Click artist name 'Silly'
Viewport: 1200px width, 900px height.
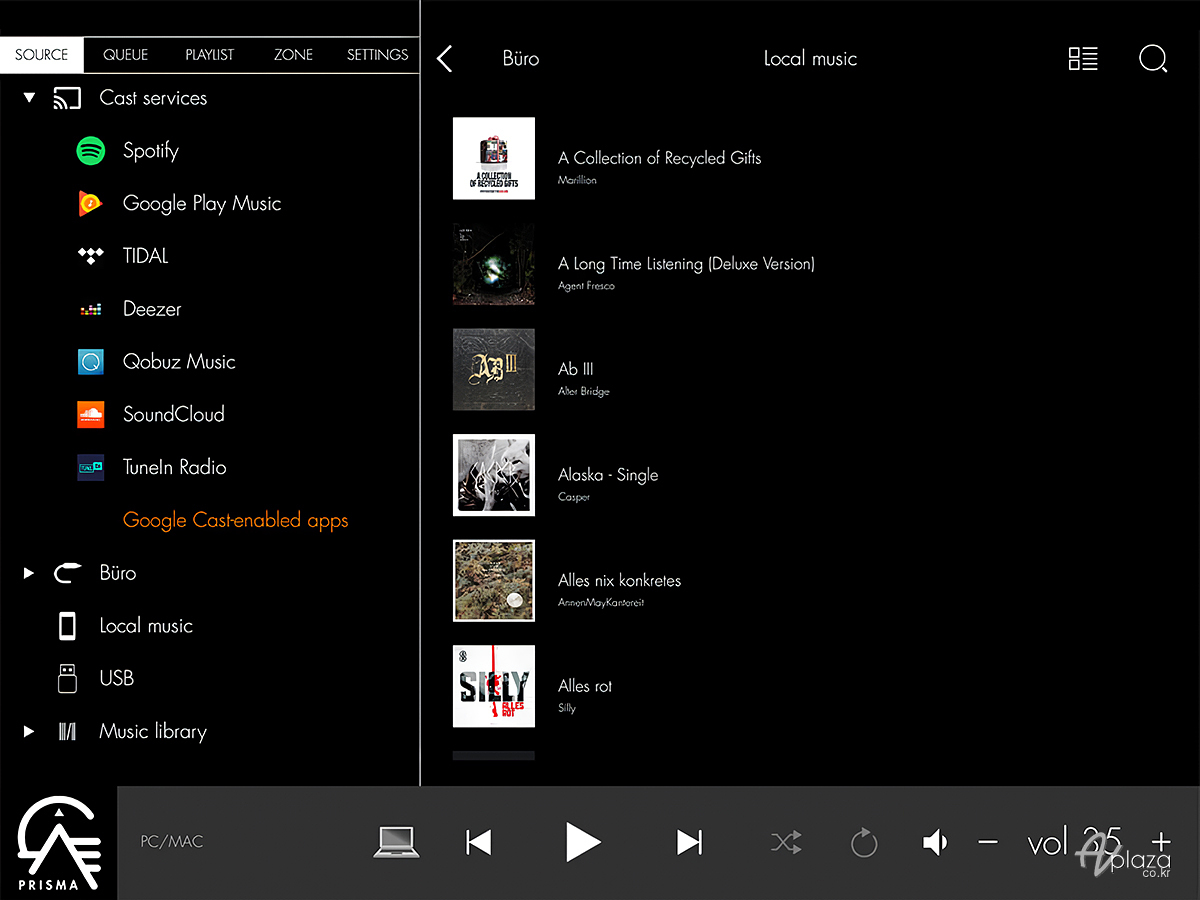coord(567,708)
